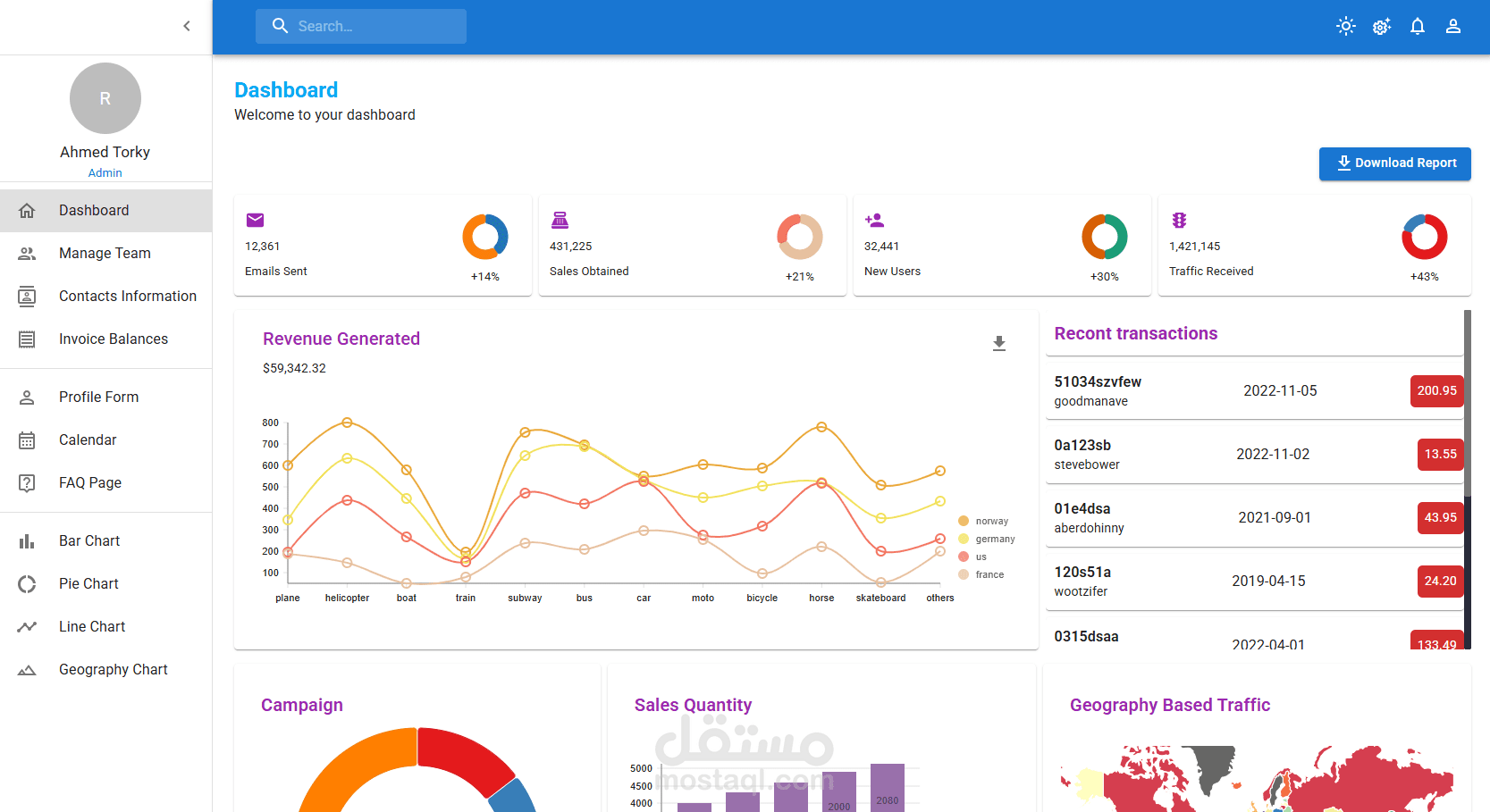Open notifications with the bell icon
Image resolution: width=1490 pixels, height=812 pixels.
(1418, 26)
